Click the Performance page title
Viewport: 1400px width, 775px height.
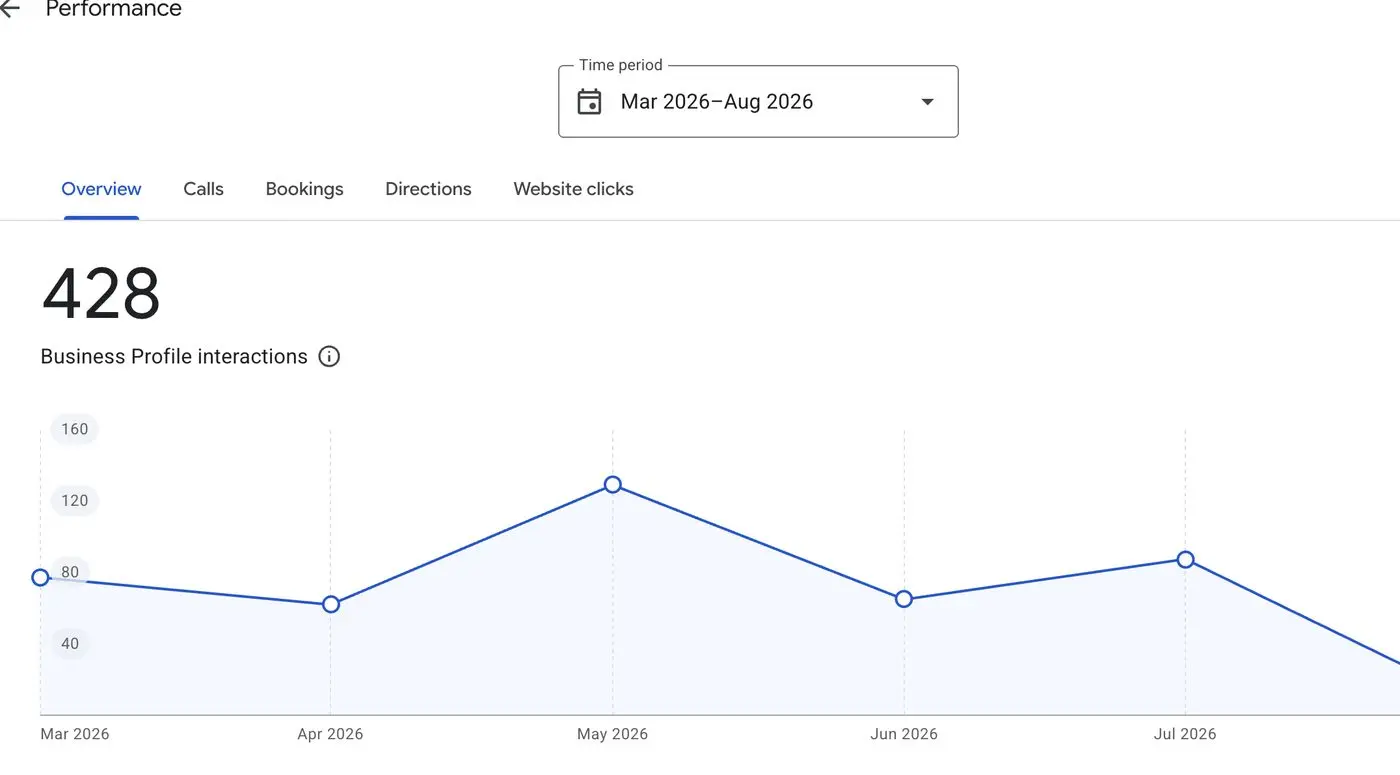(x=114, y=9)
